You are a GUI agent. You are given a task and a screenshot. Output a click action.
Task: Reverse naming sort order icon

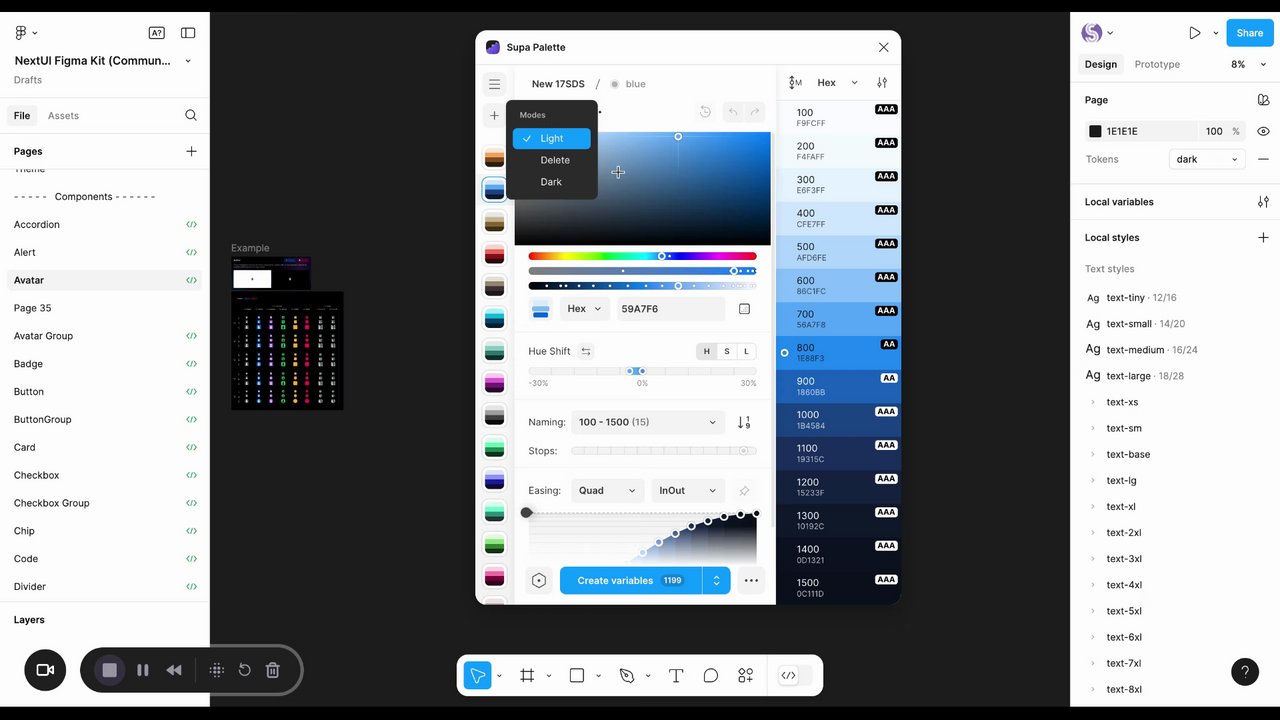(x=744, y=423)
